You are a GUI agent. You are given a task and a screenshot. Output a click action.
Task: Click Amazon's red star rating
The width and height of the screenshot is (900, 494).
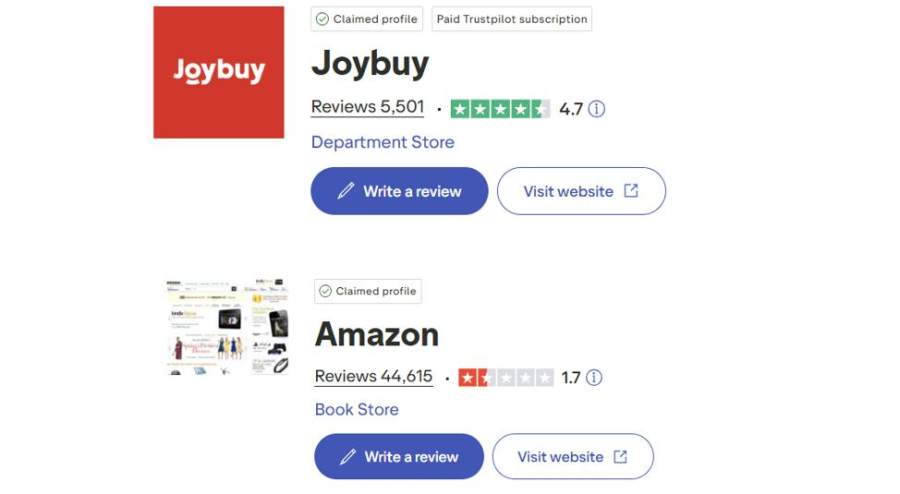[505, 378]
